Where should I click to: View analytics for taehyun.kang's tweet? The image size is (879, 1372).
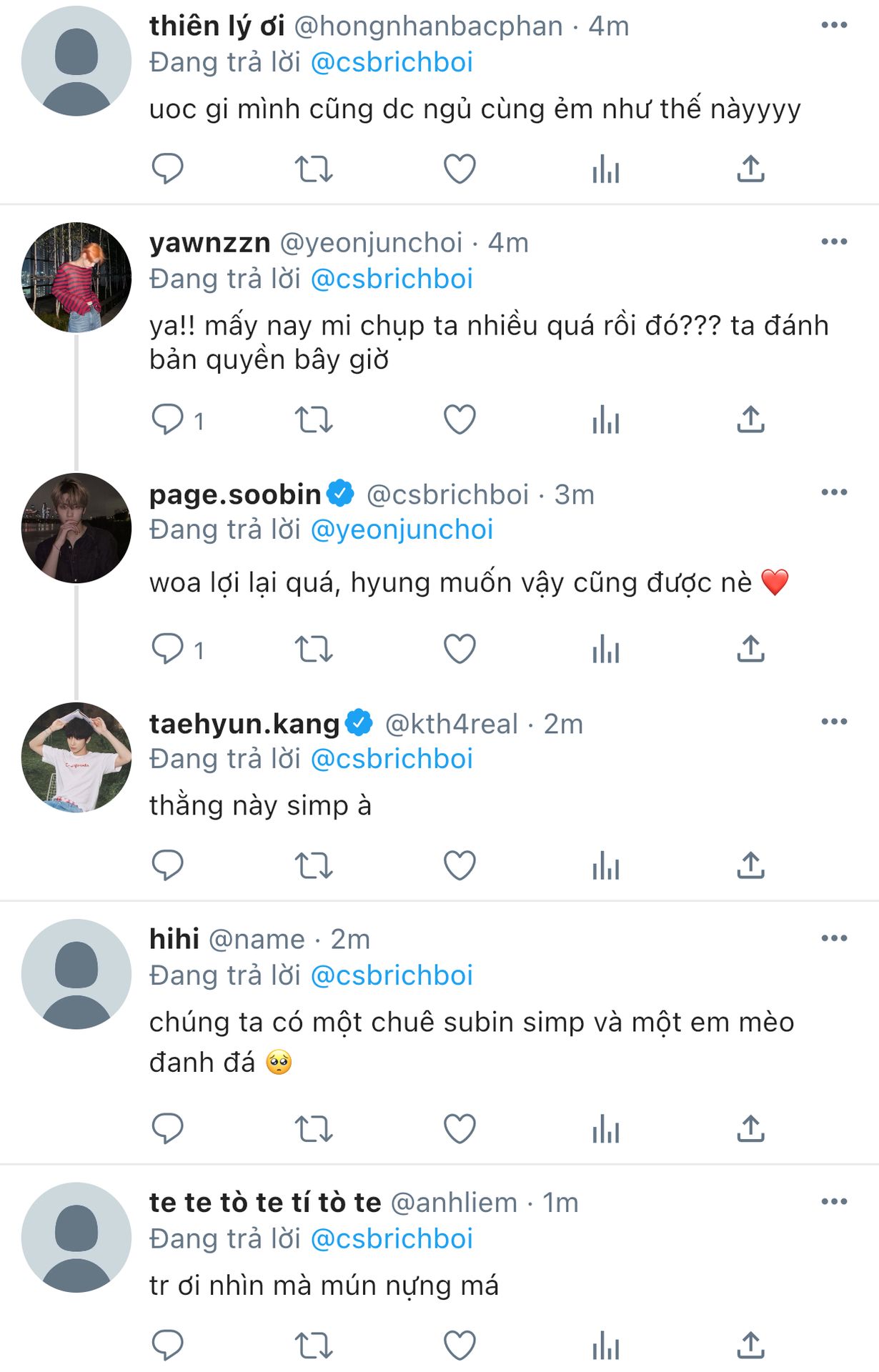coord(605,865)
